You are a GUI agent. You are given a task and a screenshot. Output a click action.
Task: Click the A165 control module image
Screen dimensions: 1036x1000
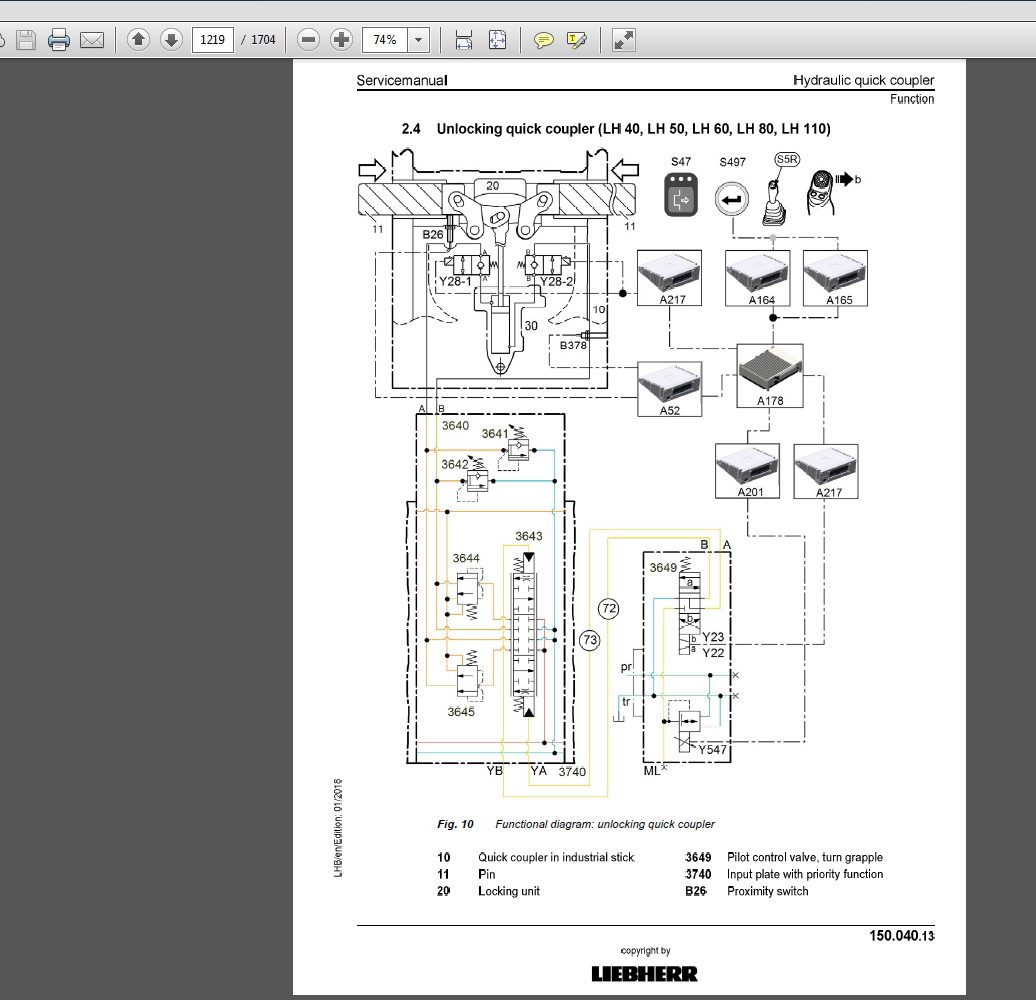point(835,278)
